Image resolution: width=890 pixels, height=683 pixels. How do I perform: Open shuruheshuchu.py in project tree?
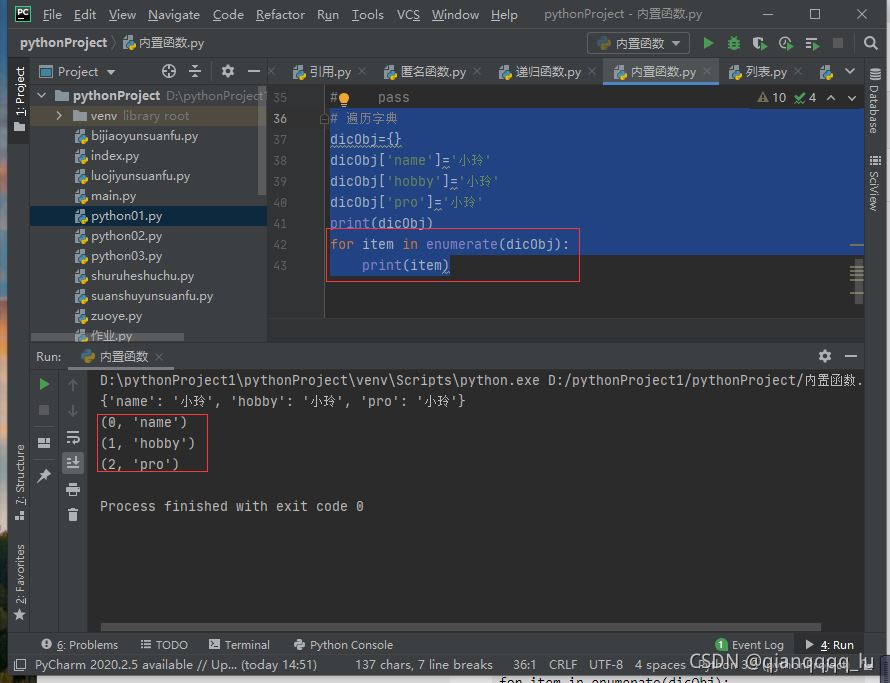coord(142,276)
